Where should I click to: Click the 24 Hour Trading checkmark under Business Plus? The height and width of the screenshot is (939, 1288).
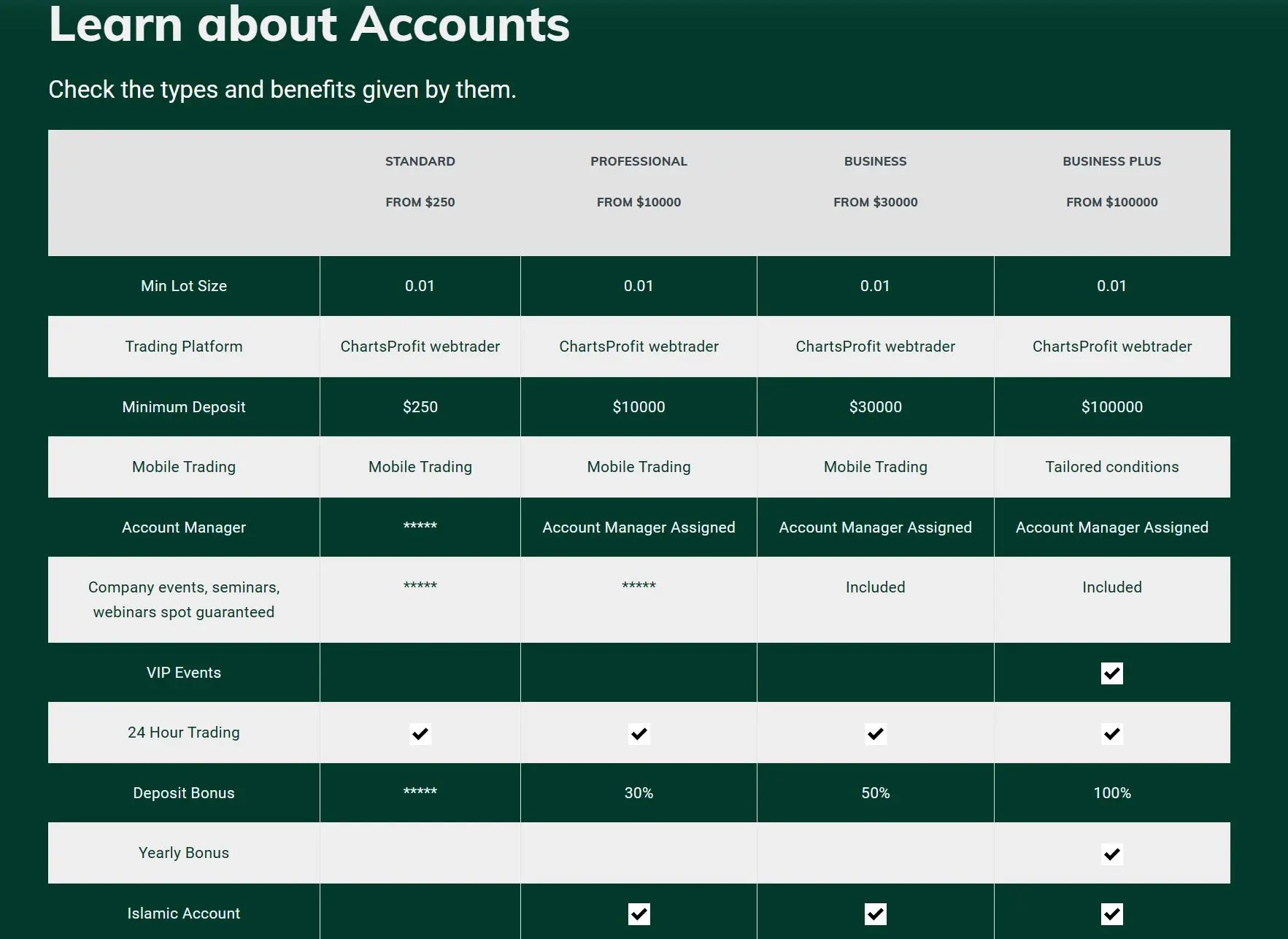[1111, 733]
